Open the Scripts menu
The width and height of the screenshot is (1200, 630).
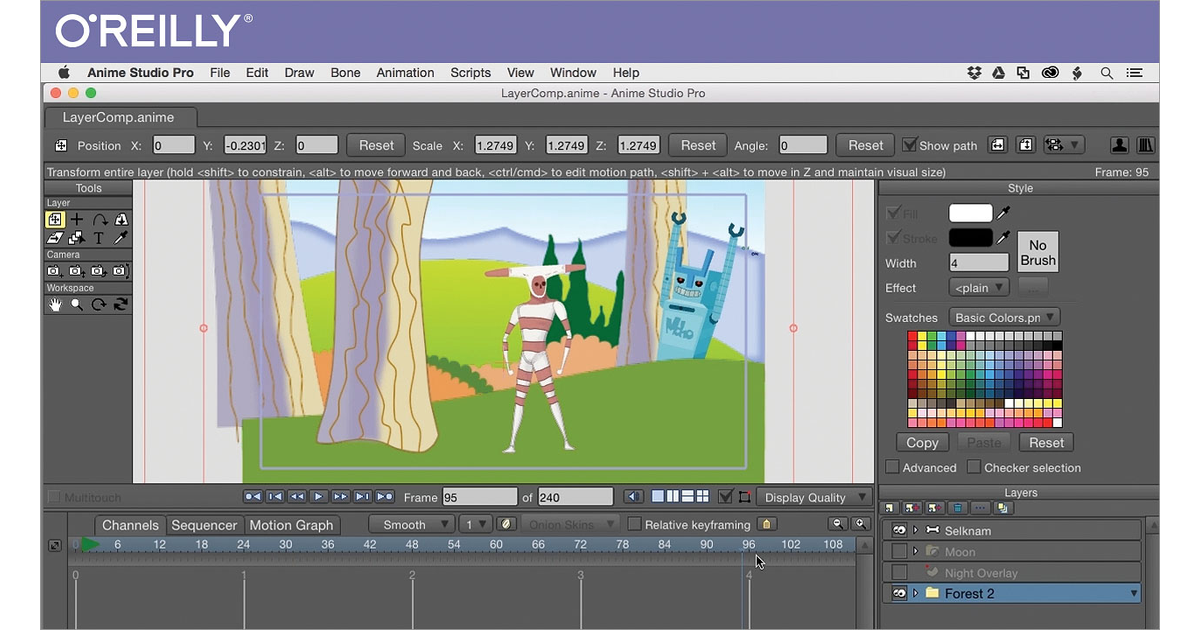(470, 73)
